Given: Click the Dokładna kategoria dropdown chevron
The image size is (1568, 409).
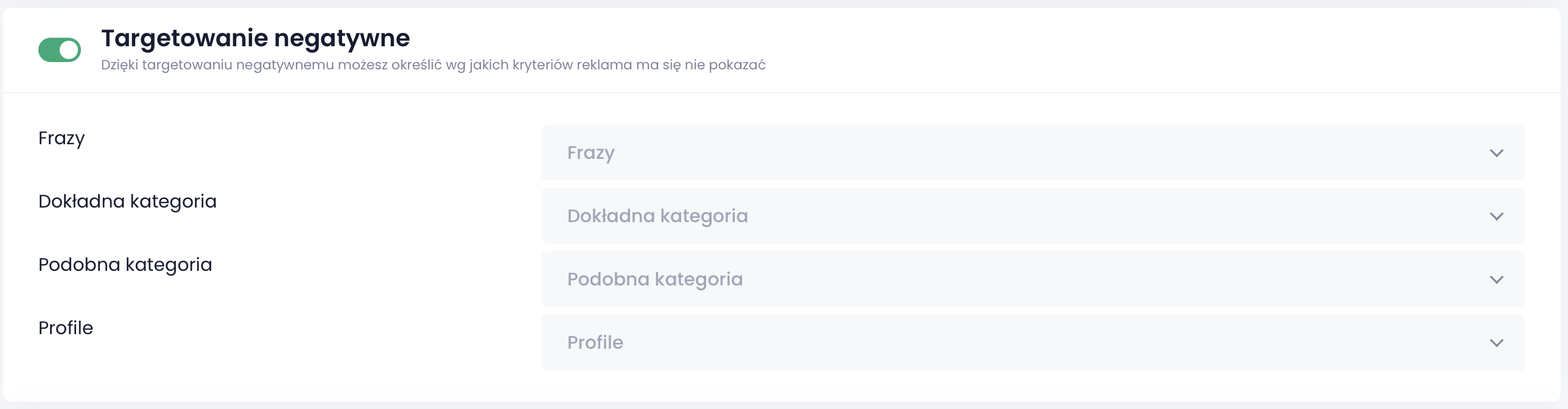Looking at the screenshot, I should point(1496,216).
